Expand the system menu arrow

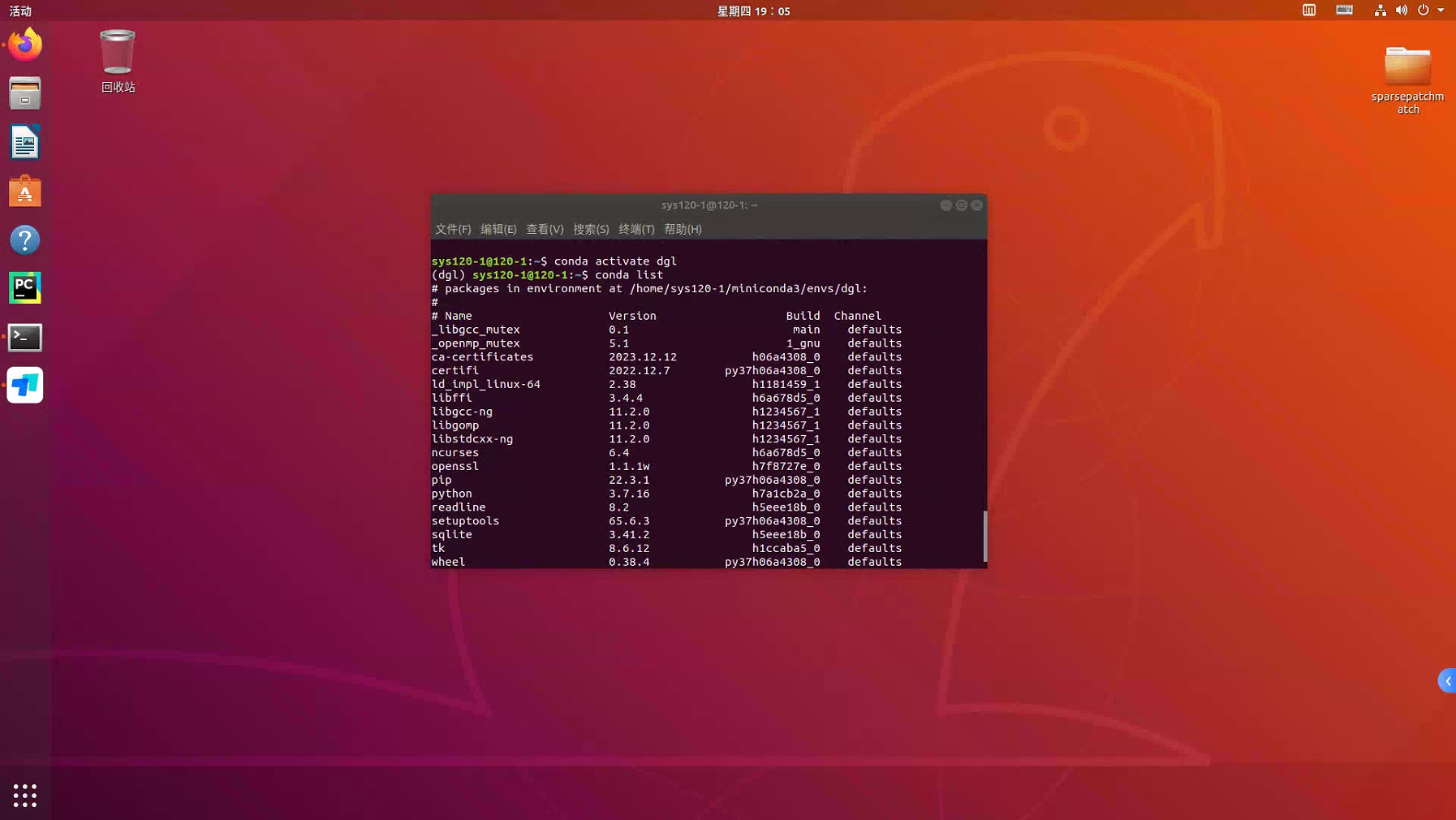coord(1441,11)
